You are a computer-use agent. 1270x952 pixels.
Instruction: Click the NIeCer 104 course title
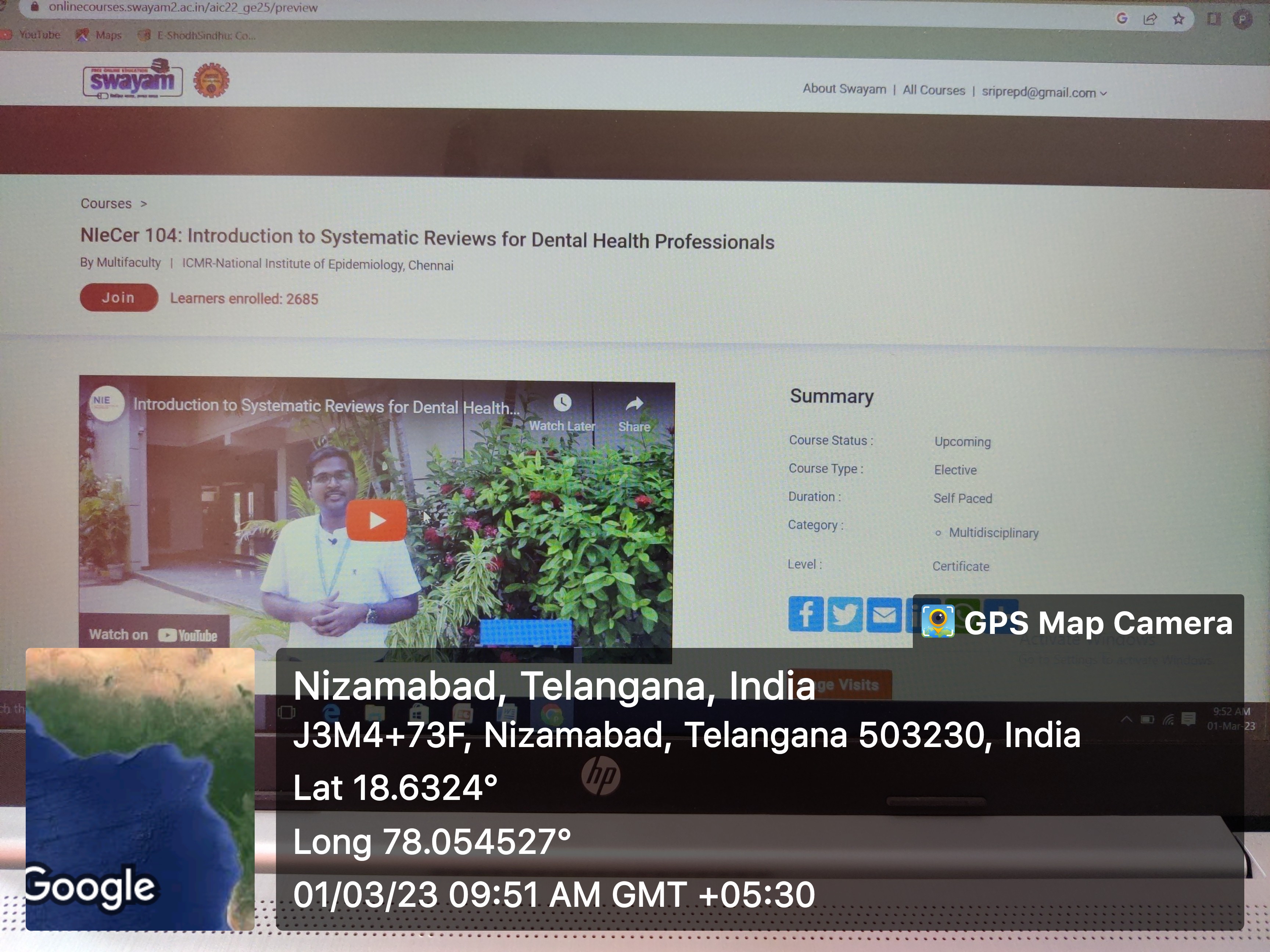point(427,239)
